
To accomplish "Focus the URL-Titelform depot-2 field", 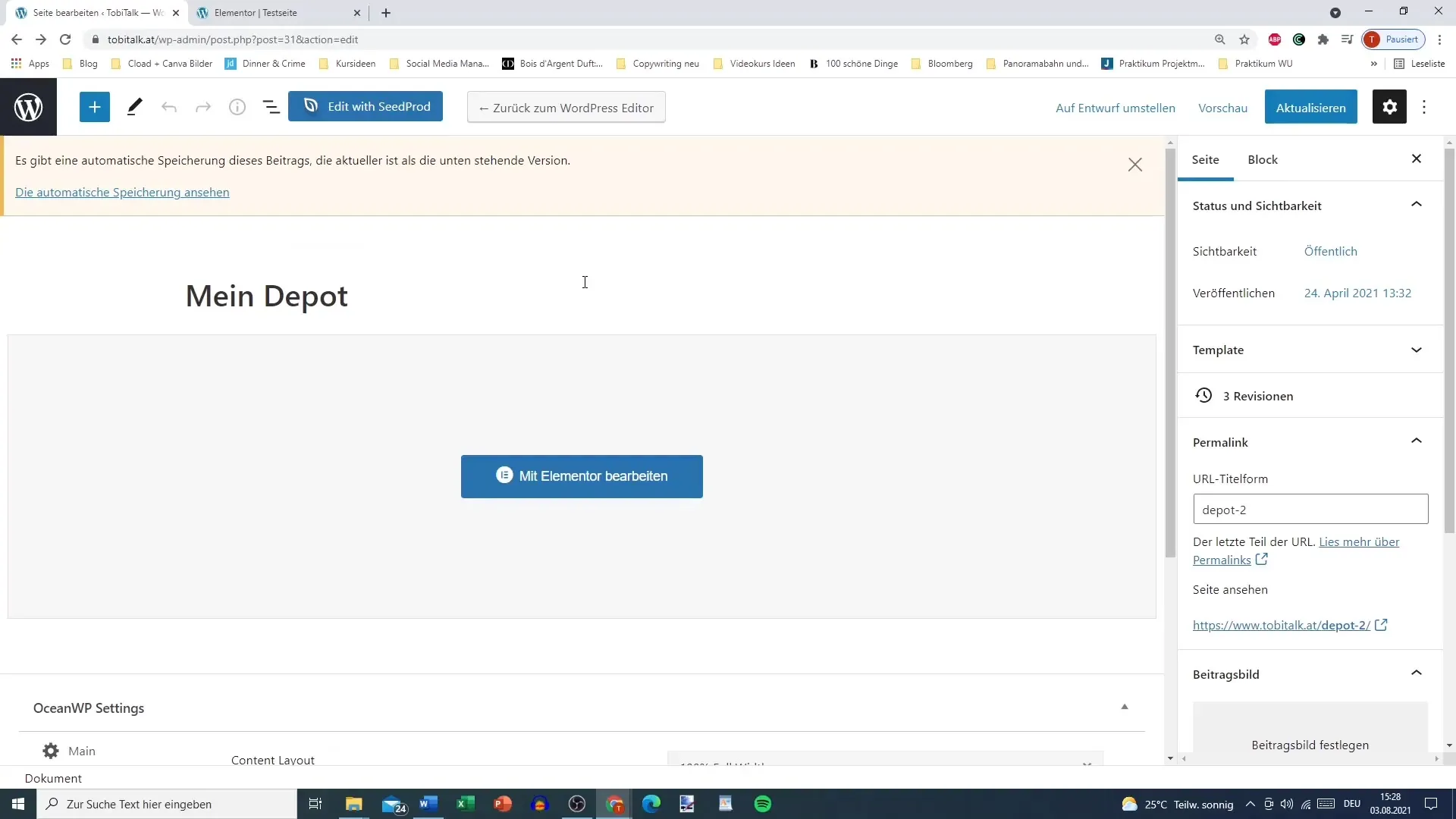I will [x=1310, y=509].
